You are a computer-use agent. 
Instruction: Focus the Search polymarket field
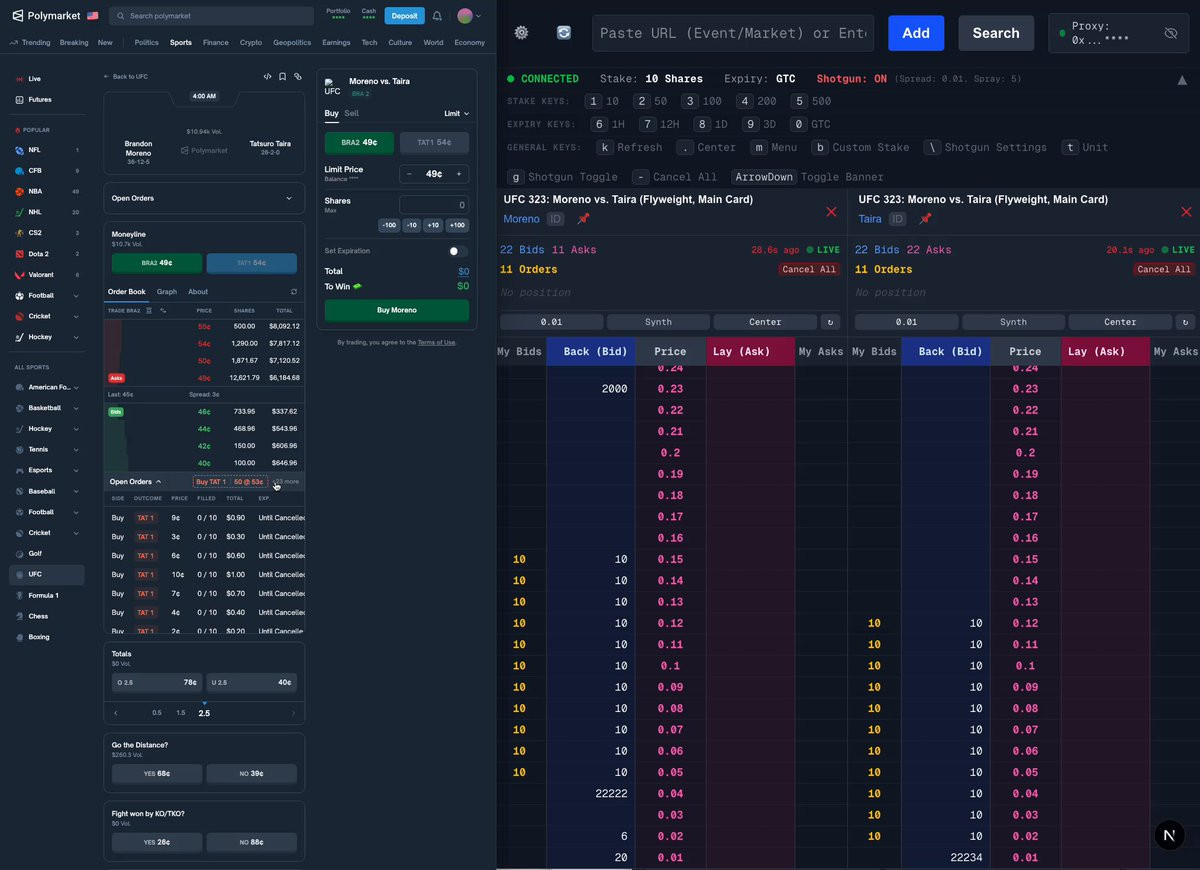(x=211, y=16)
